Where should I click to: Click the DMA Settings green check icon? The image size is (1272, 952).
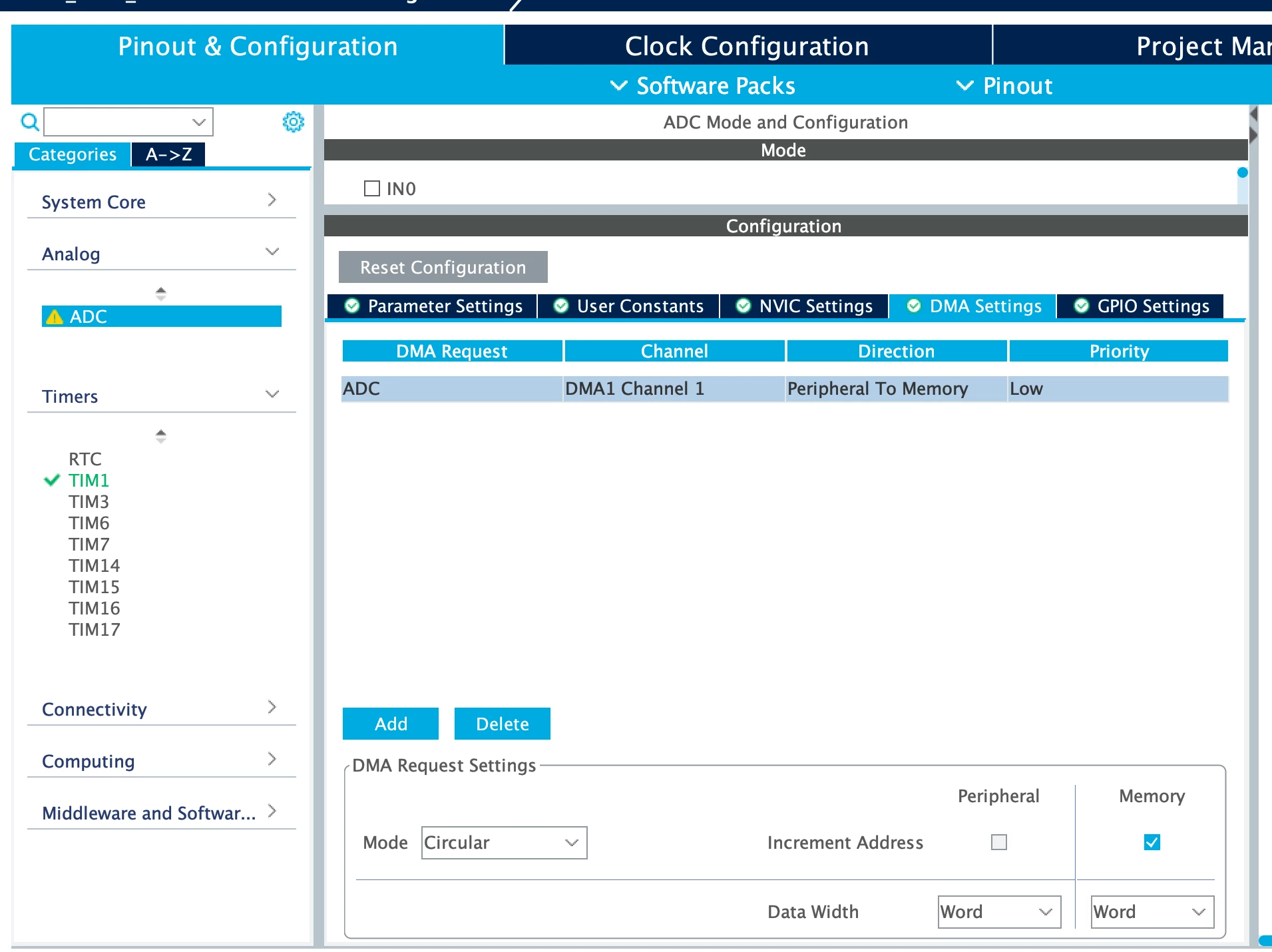pos(914,306)
